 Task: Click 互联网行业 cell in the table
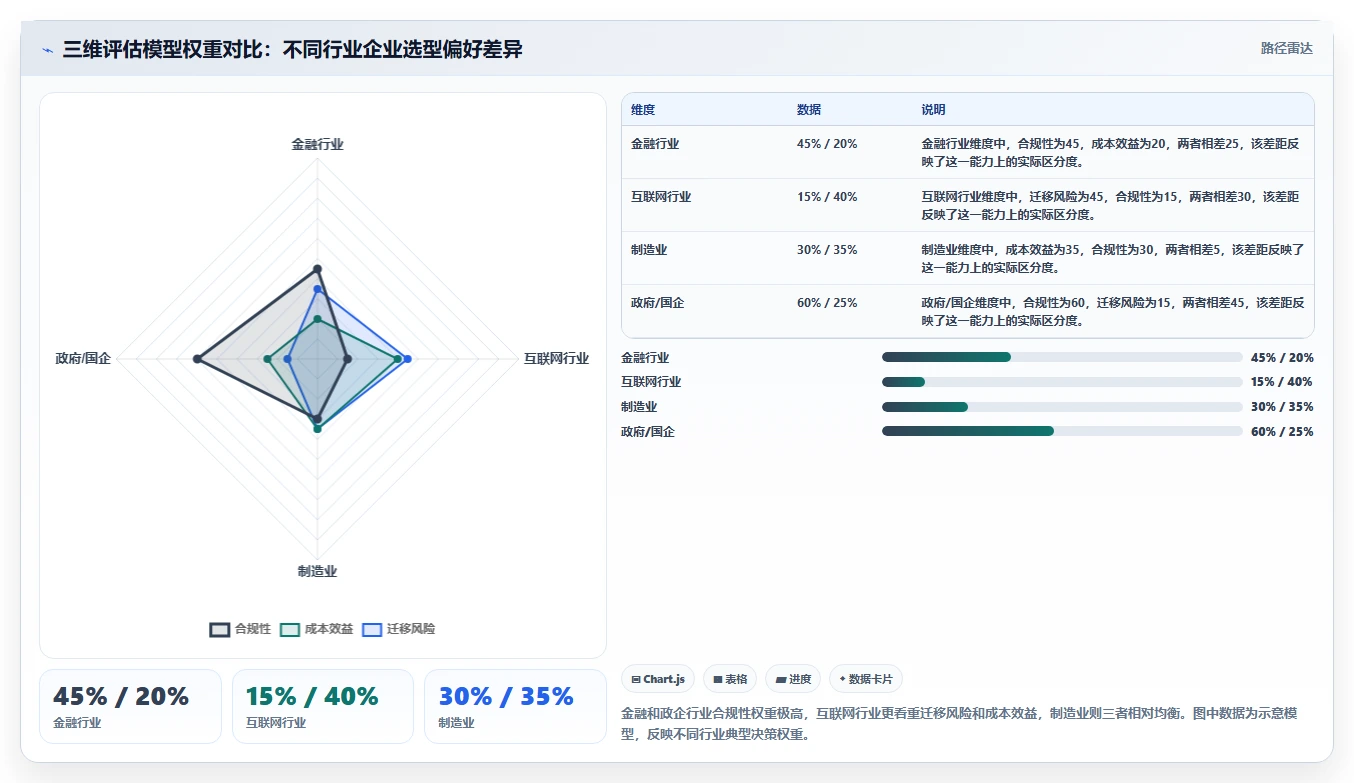pos(661,197)
